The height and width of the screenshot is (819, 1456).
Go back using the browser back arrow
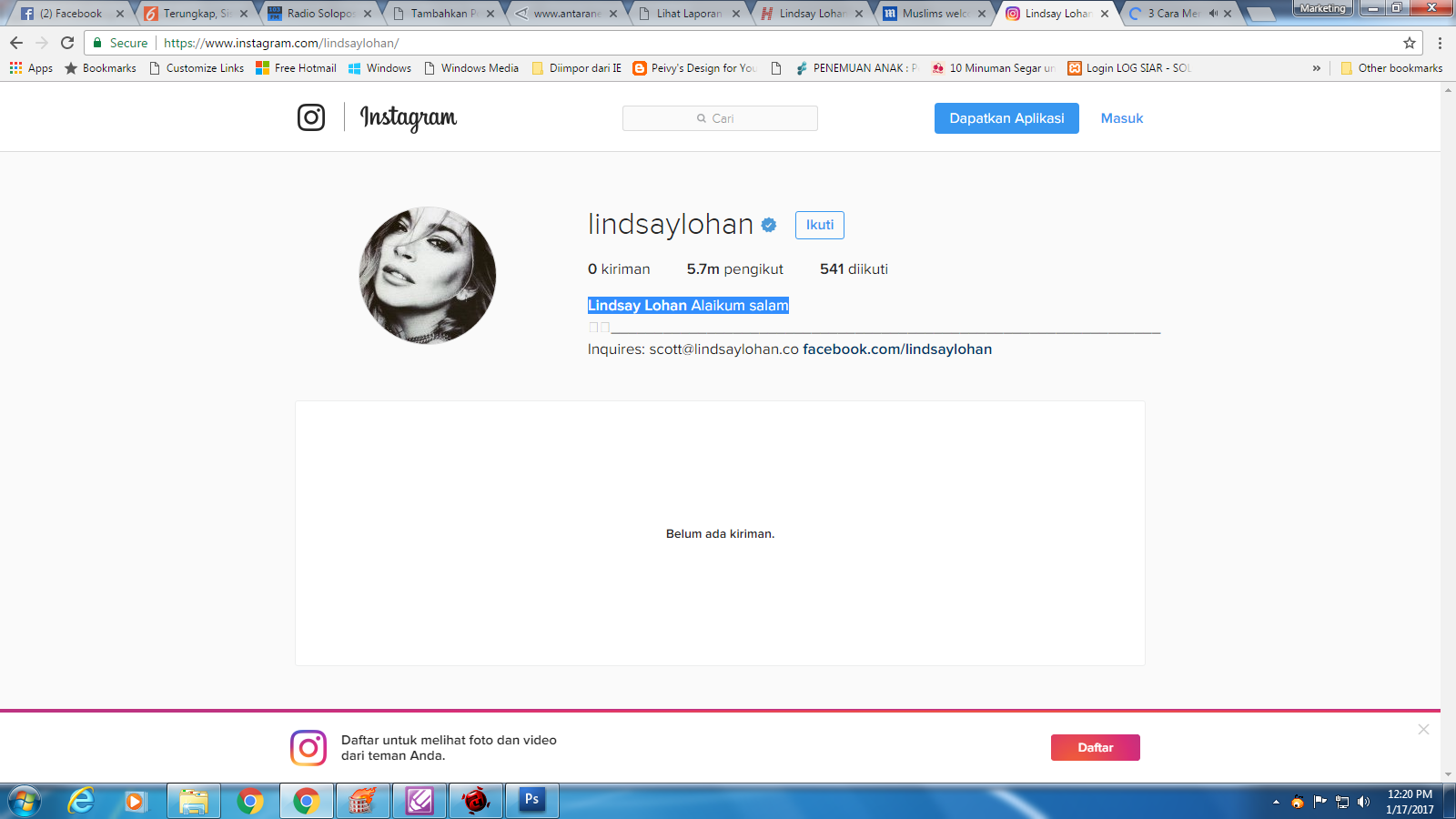tap(16, 43)
